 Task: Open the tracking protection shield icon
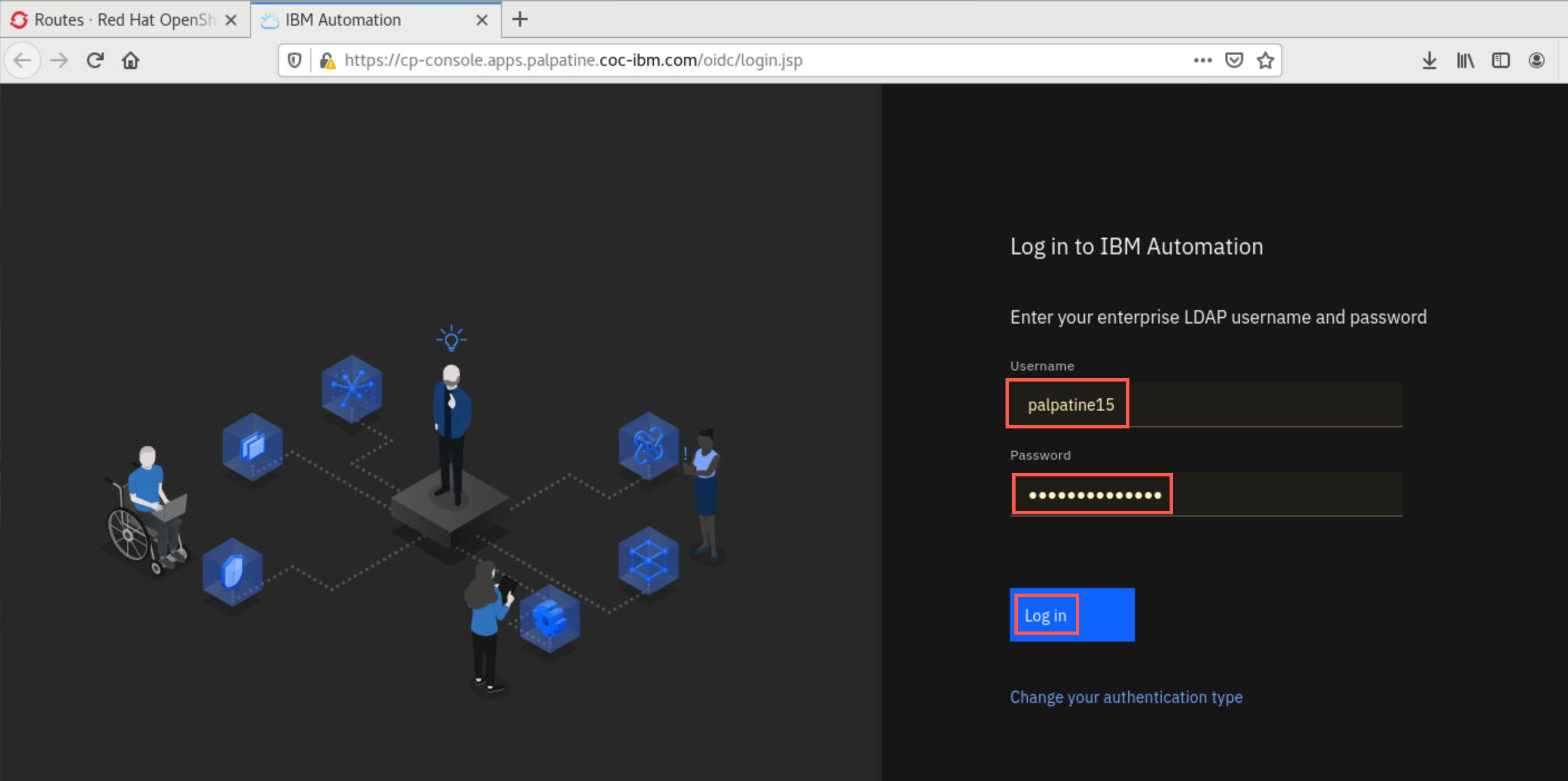coord(295,60)
